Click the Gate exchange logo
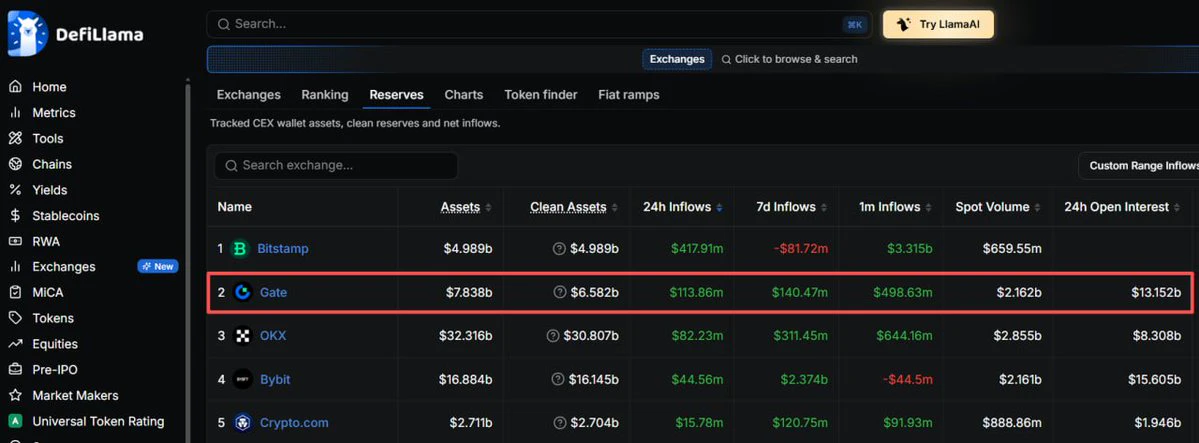Image resolution: width=1199 pixels, height=443 pixels. click(242, 292)
